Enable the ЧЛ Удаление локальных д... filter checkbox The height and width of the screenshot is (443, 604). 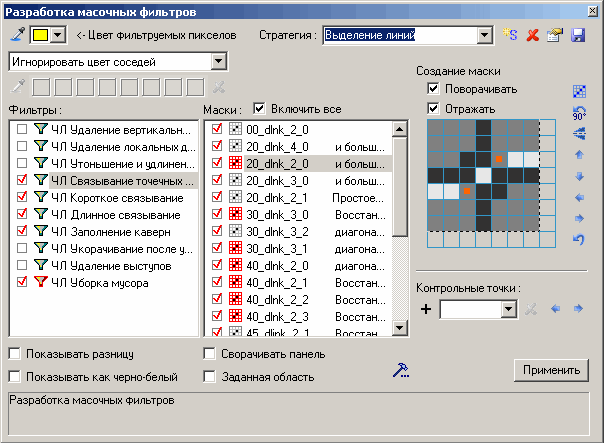tap(22, 146)
